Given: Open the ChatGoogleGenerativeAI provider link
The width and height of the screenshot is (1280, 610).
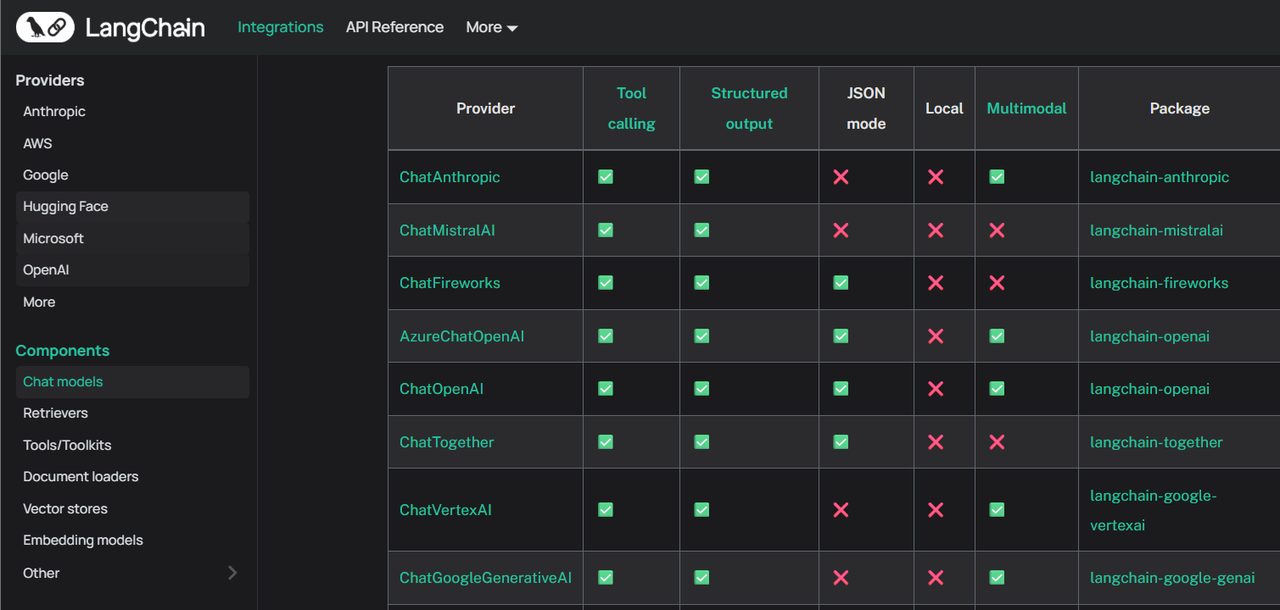Looking at the screenshot, I should (486, 578).
